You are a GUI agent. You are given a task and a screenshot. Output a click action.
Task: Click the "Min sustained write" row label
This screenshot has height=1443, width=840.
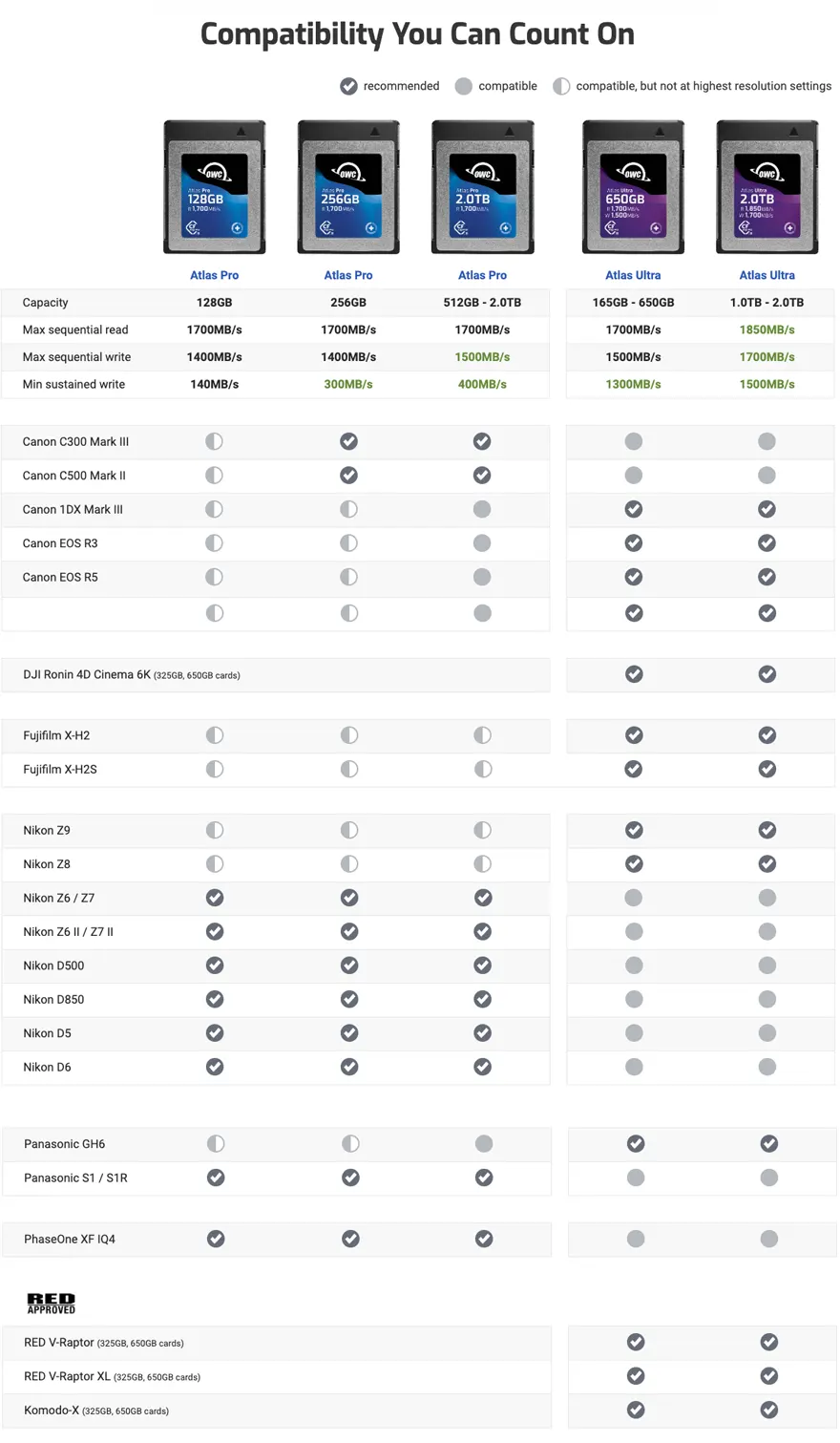point(73,384)
